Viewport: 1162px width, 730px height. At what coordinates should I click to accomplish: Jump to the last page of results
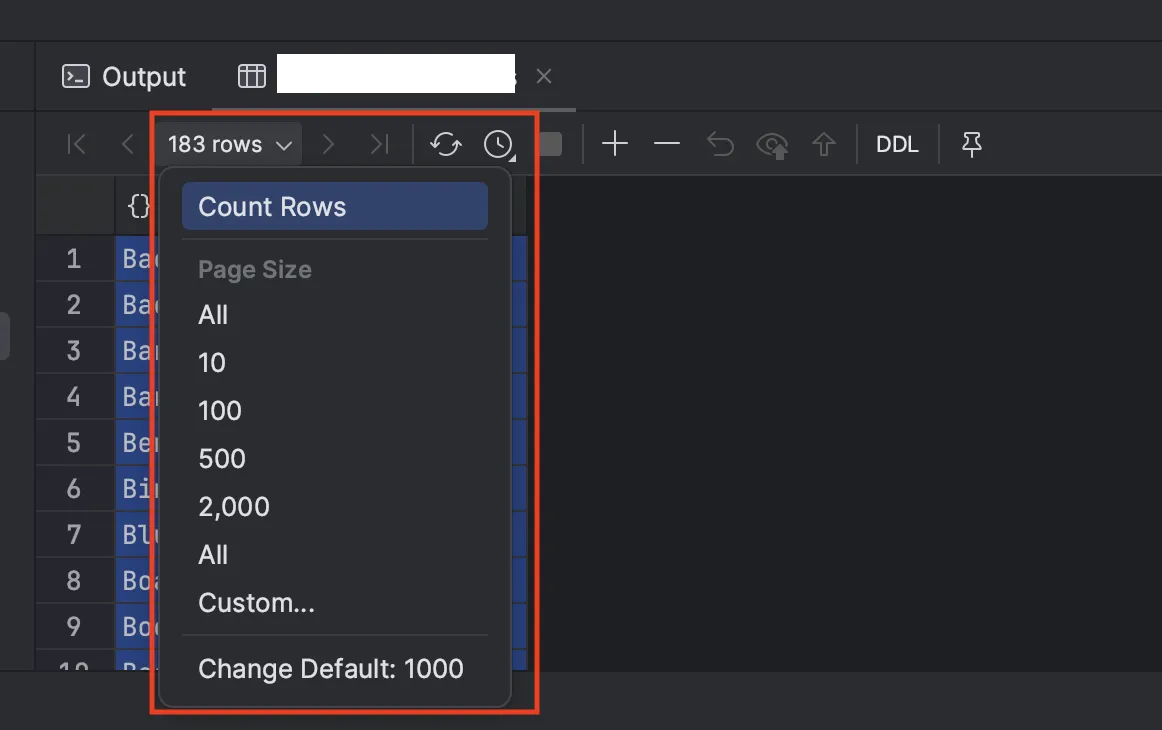pyautogui.click(x=379, y=145)
